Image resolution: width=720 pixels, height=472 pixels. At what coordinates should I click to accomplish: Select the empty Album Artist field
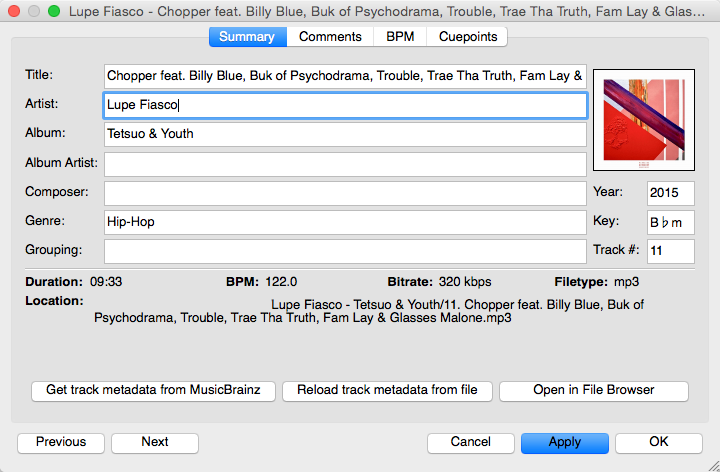[345, 163]
